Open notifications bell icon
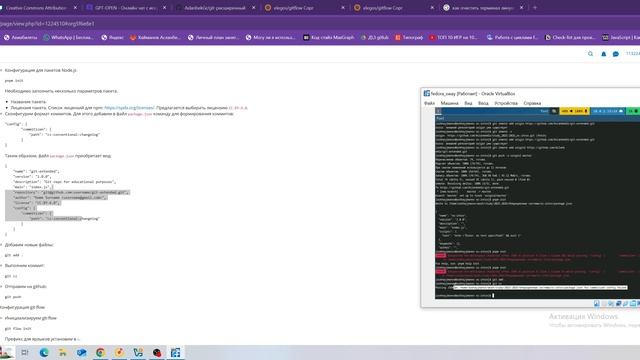Viewport: 640px width, 360px height. 603,54
